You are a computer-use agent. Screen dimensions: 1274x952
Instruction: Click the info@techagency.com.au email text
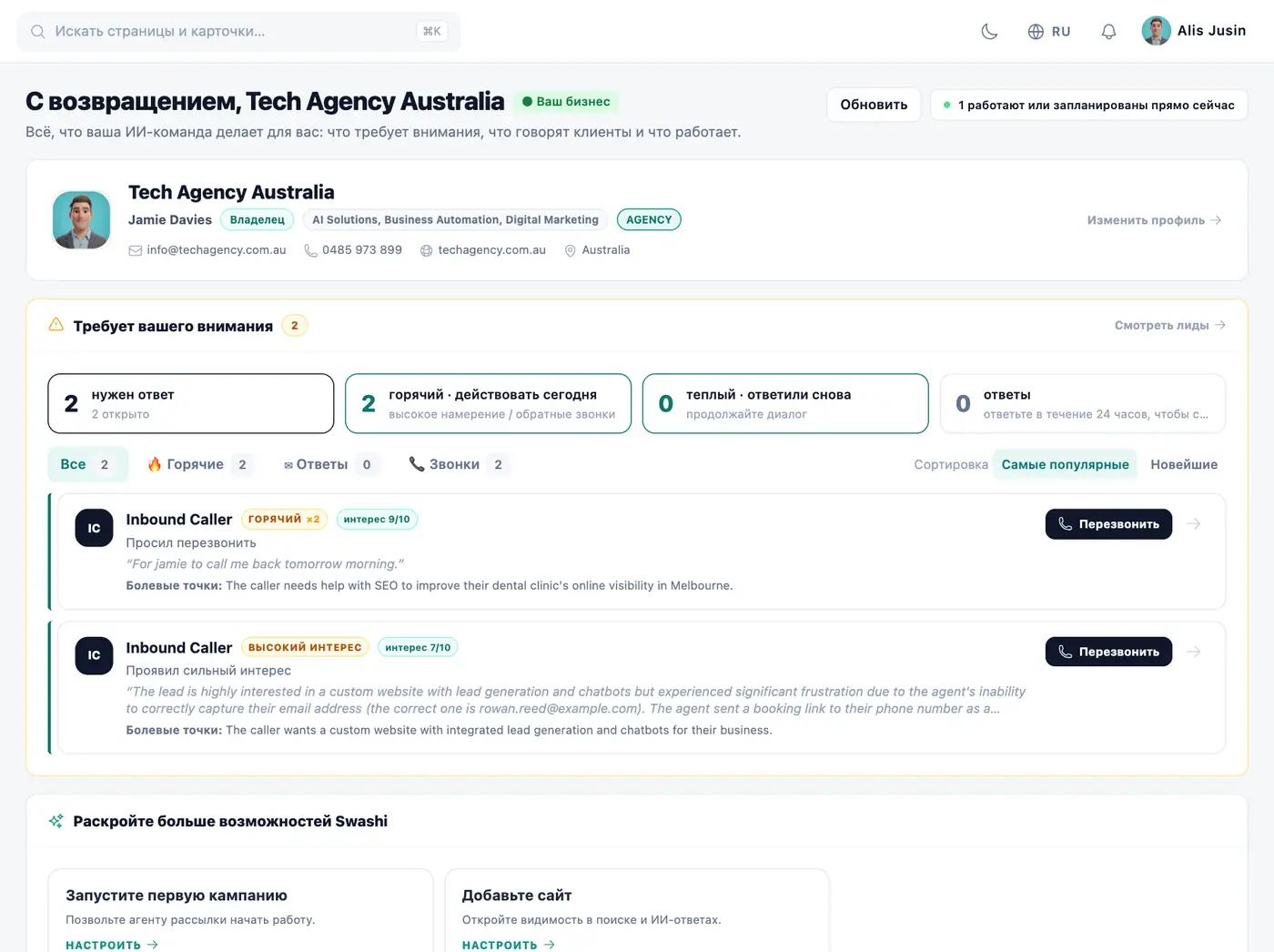(217, 250)
